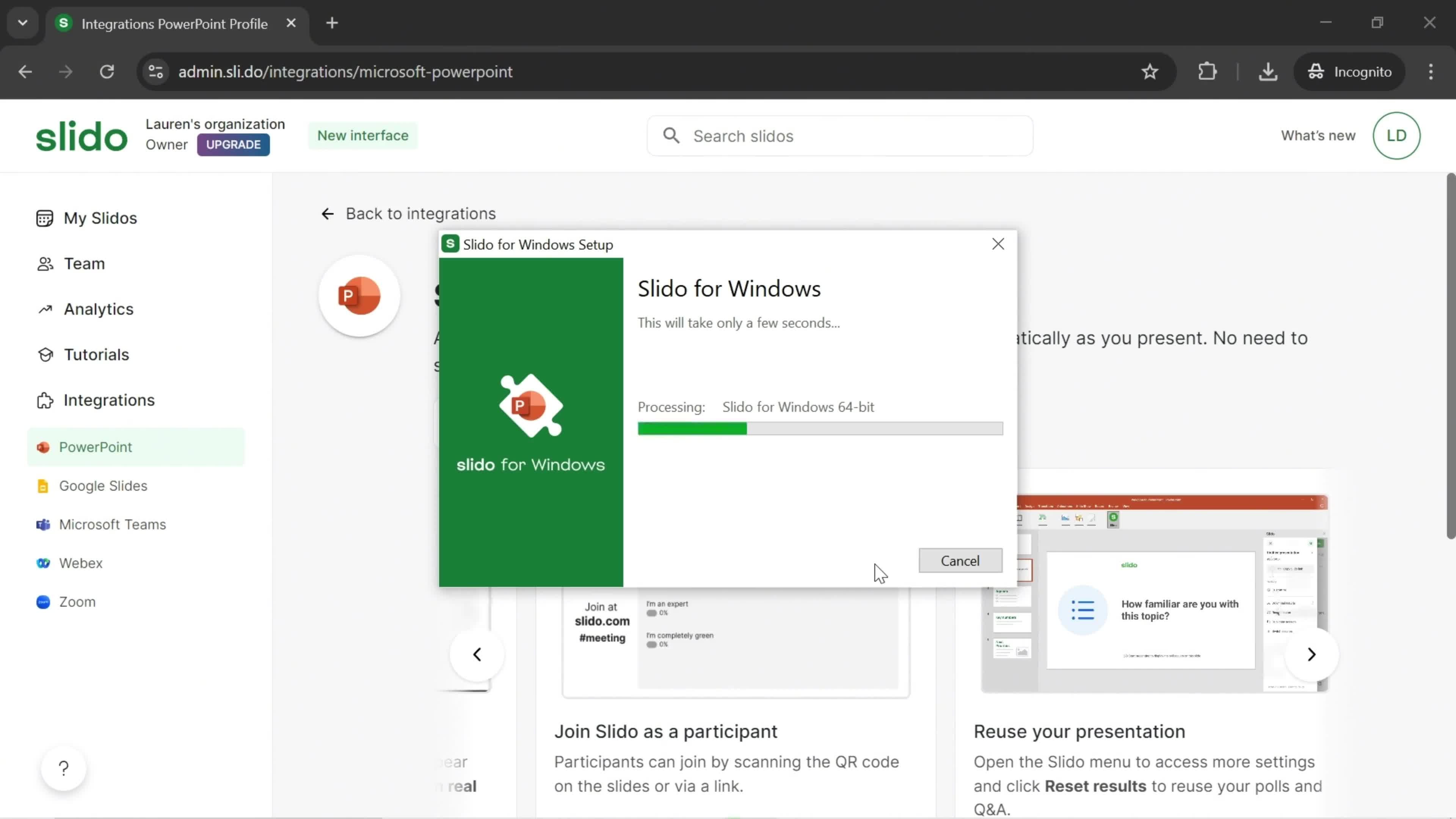Click the Lauren's organization name
The height and width of the screenshot is (819, 1456).
215,124
